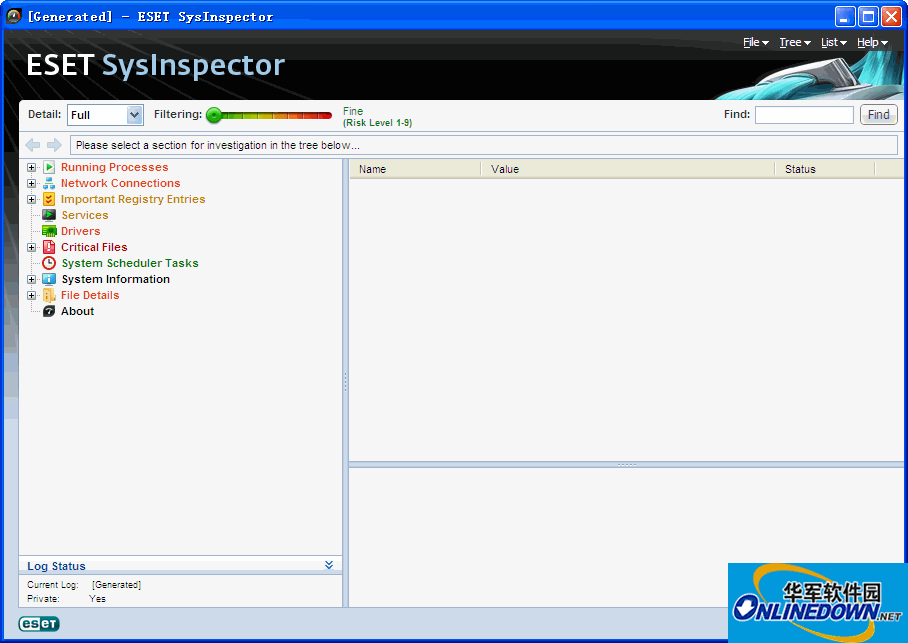The image size is (908, 643).
Task: Click the About icon in tree
Action: tap(49, 312)
